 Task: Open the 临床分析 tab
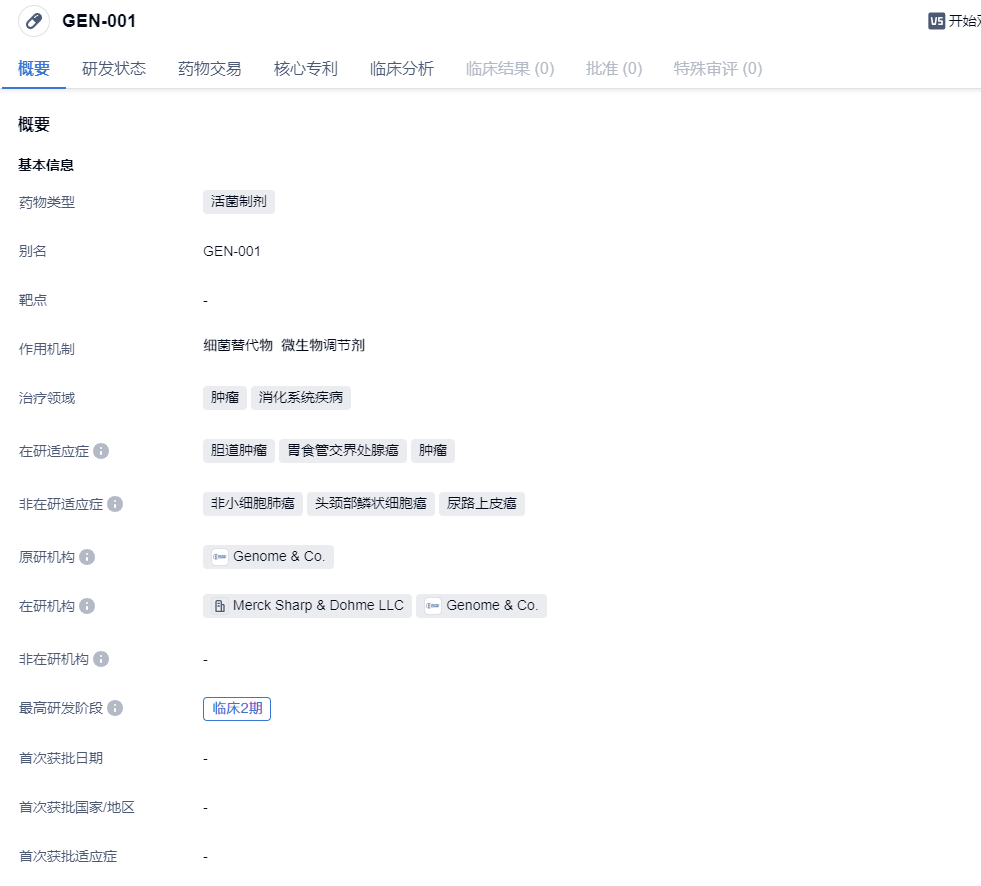402,69
